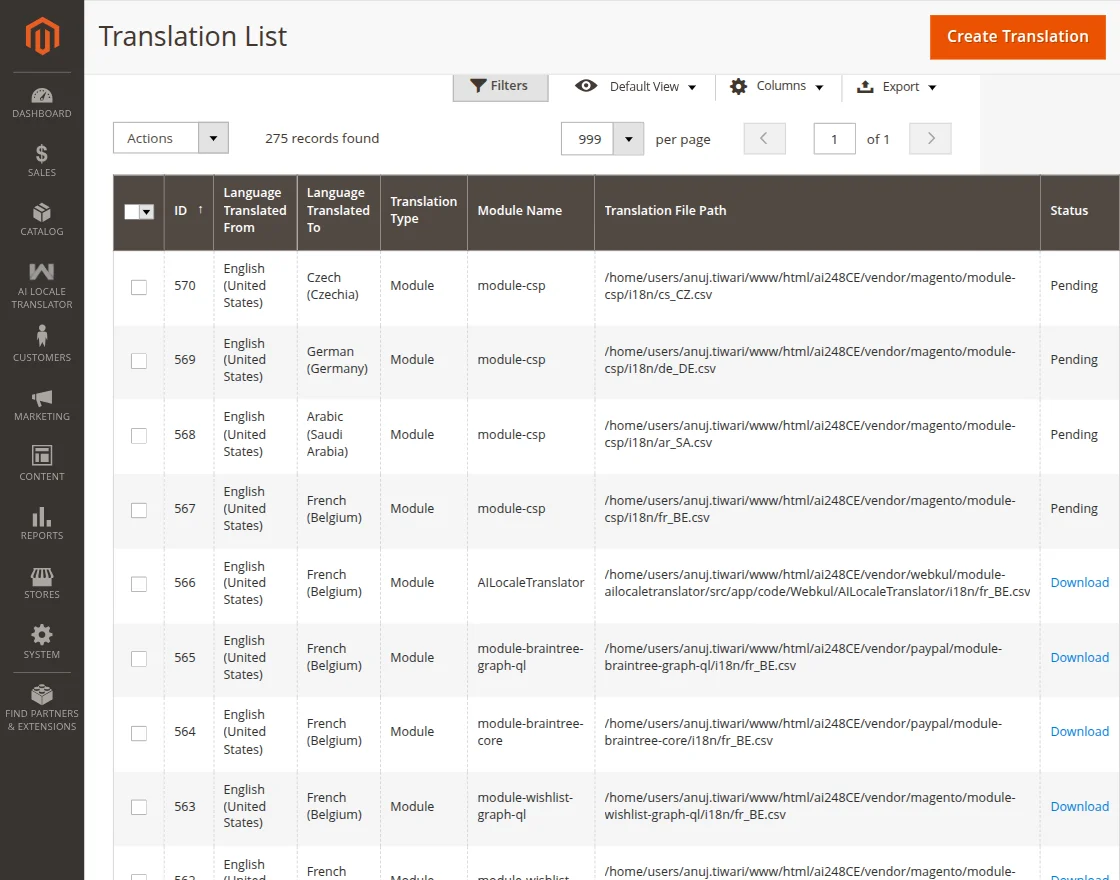Click the Magento logo icon
Screen dimensions: 1120x880
42,36
